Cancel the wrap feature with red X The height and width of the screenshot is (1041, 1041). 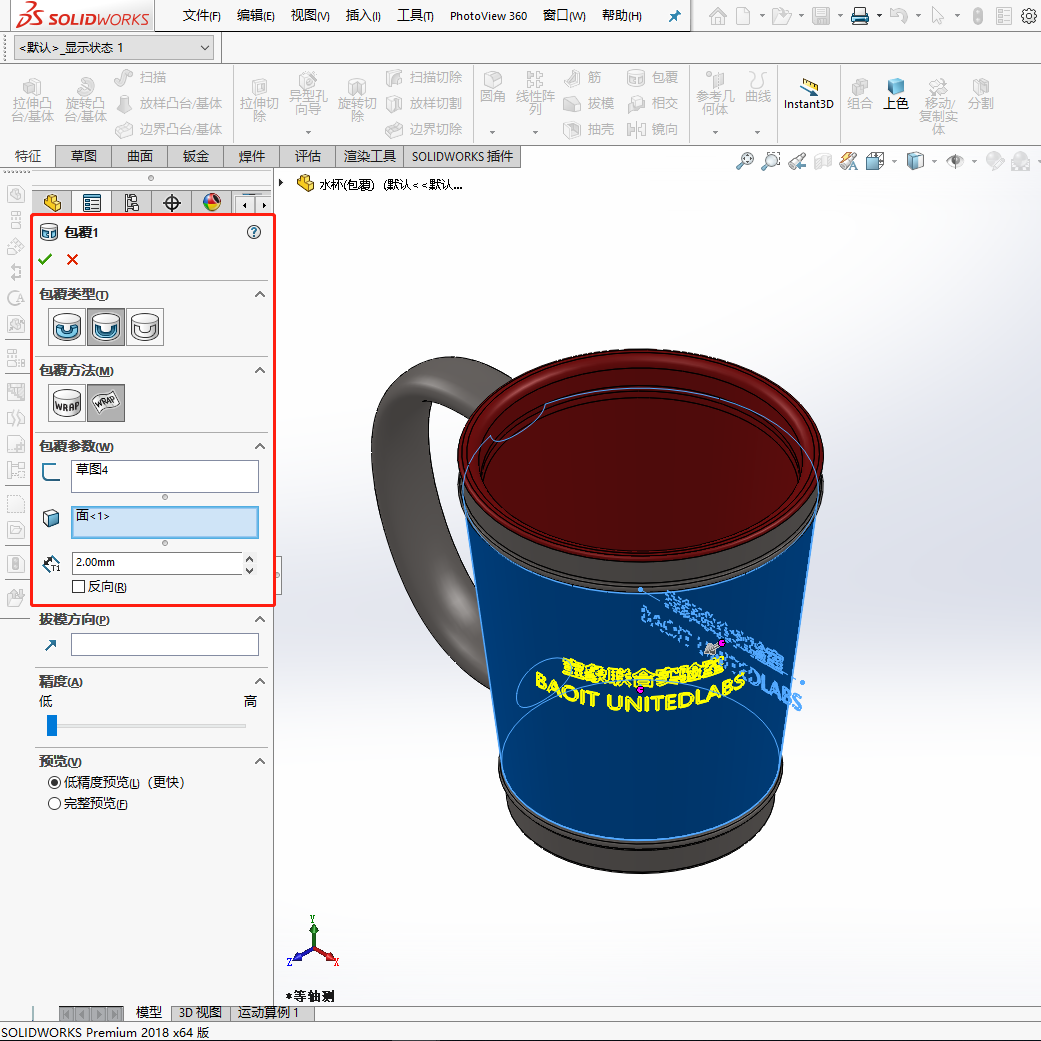point(72,260)
